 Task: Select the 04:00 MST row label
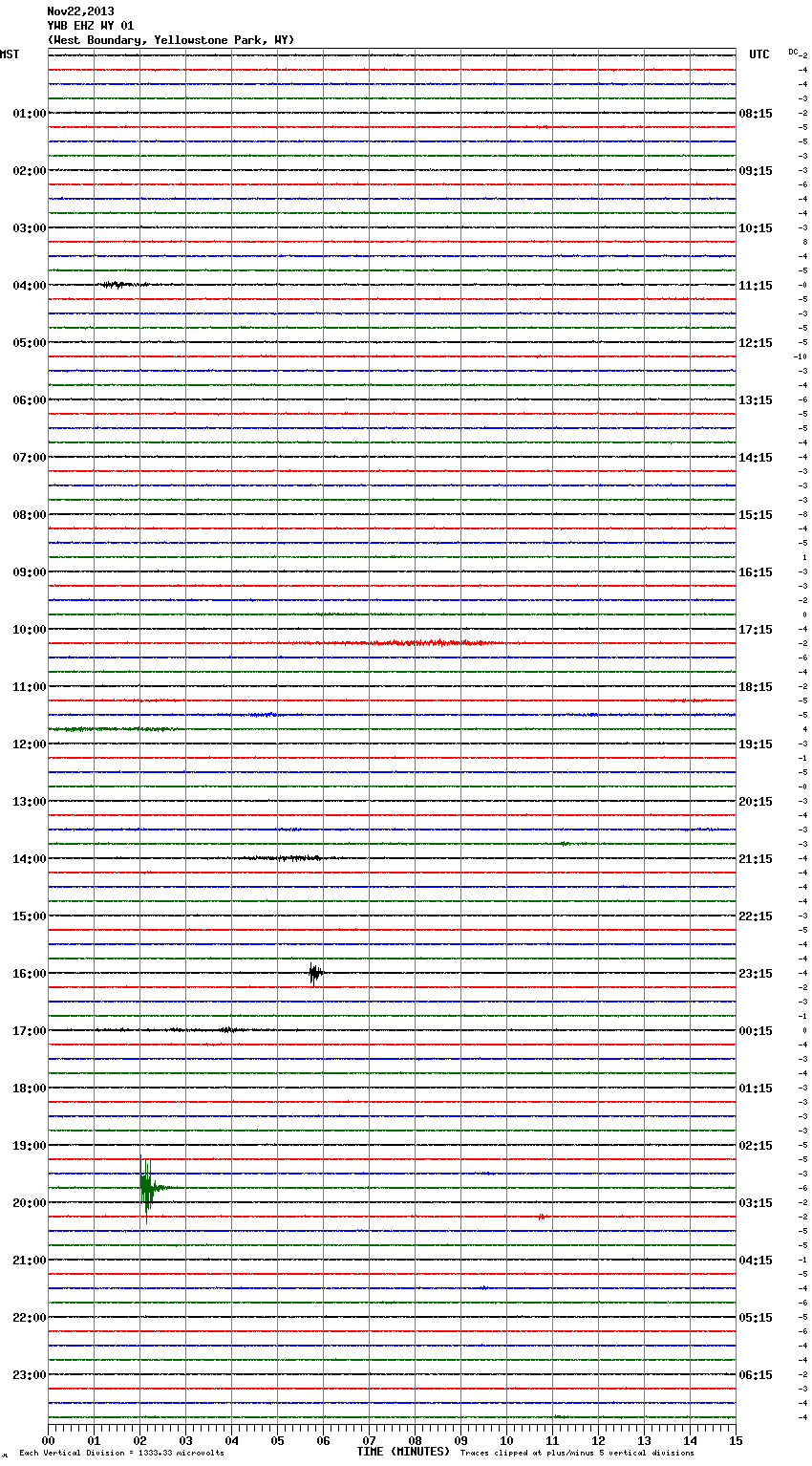pos(29,286)
